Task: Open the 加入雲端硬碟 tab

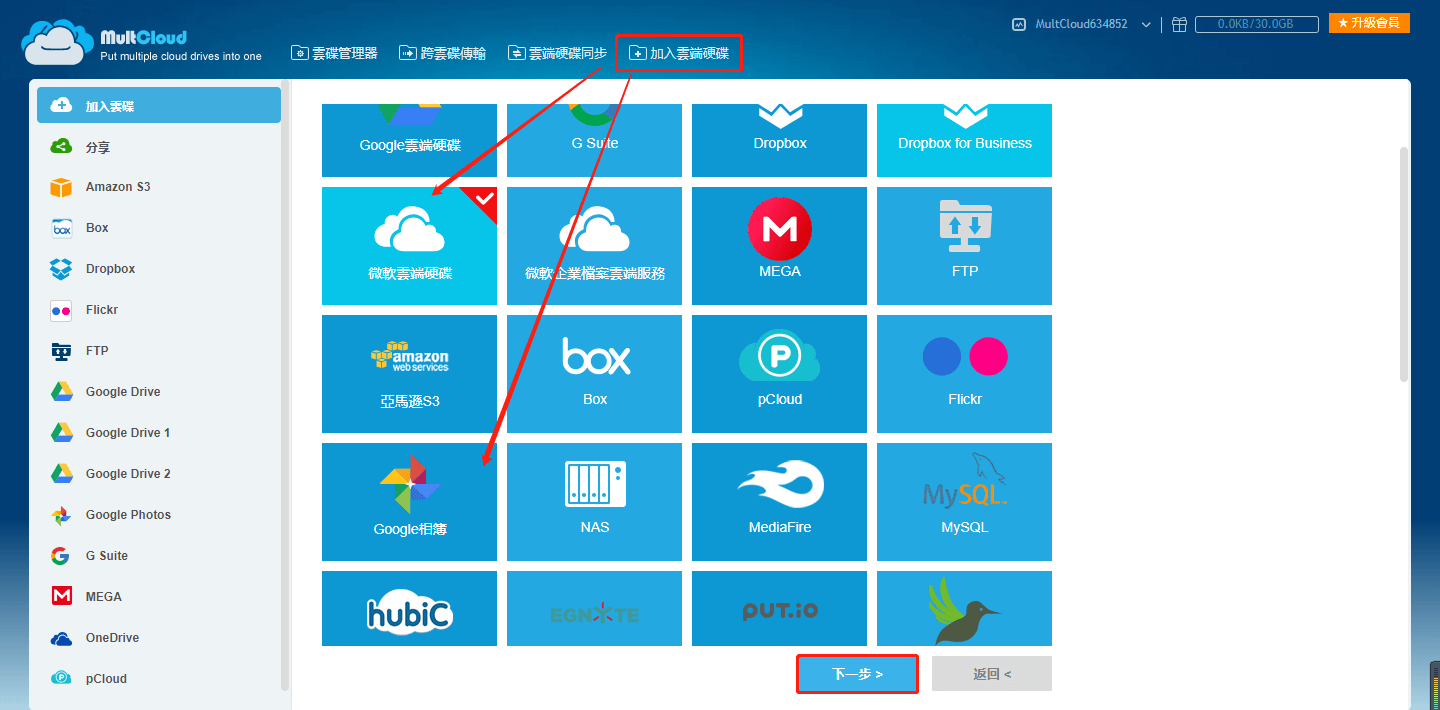Action: [x=679, y=53]
